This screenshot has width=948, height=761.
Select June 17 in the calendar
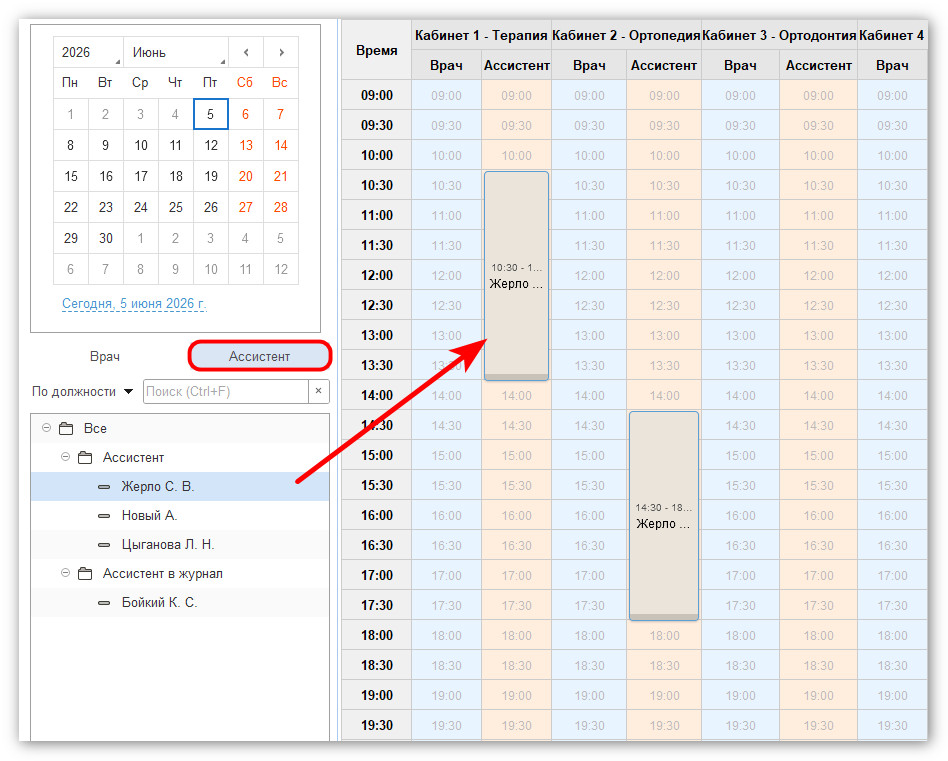[x=141, y=176]
